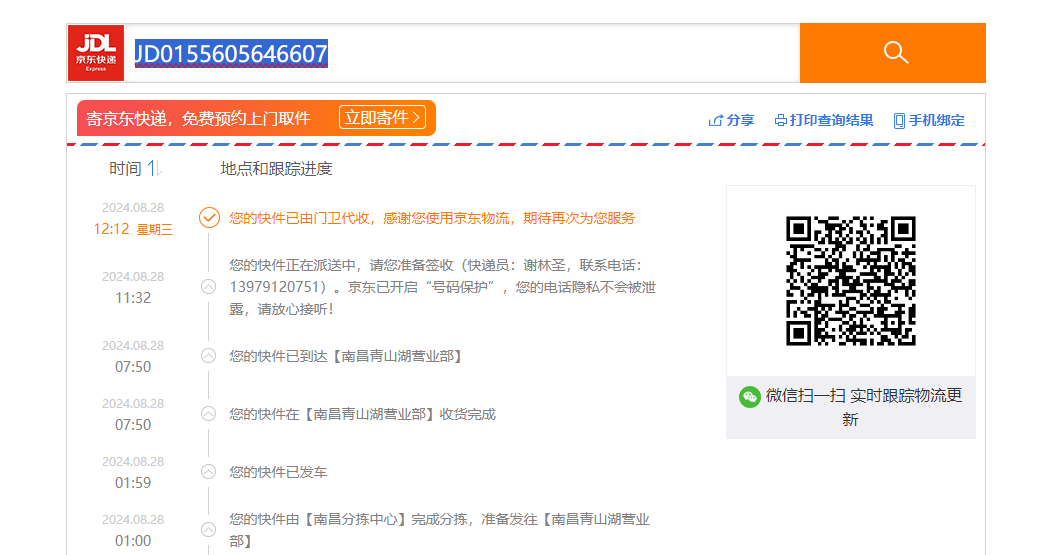Click the QR code image
The height and width of the screenshot is (555, 1042).
(x=851, y=280)
